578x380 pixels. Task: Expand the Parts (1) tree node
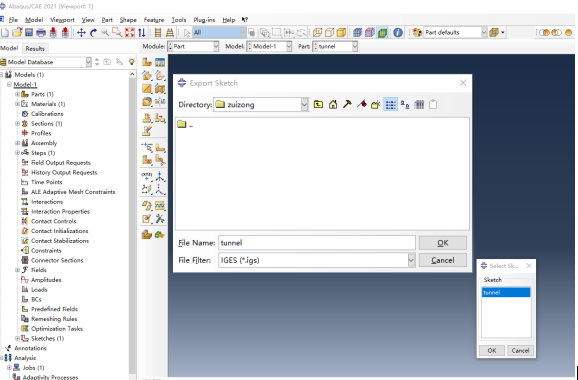click(17, 94)
